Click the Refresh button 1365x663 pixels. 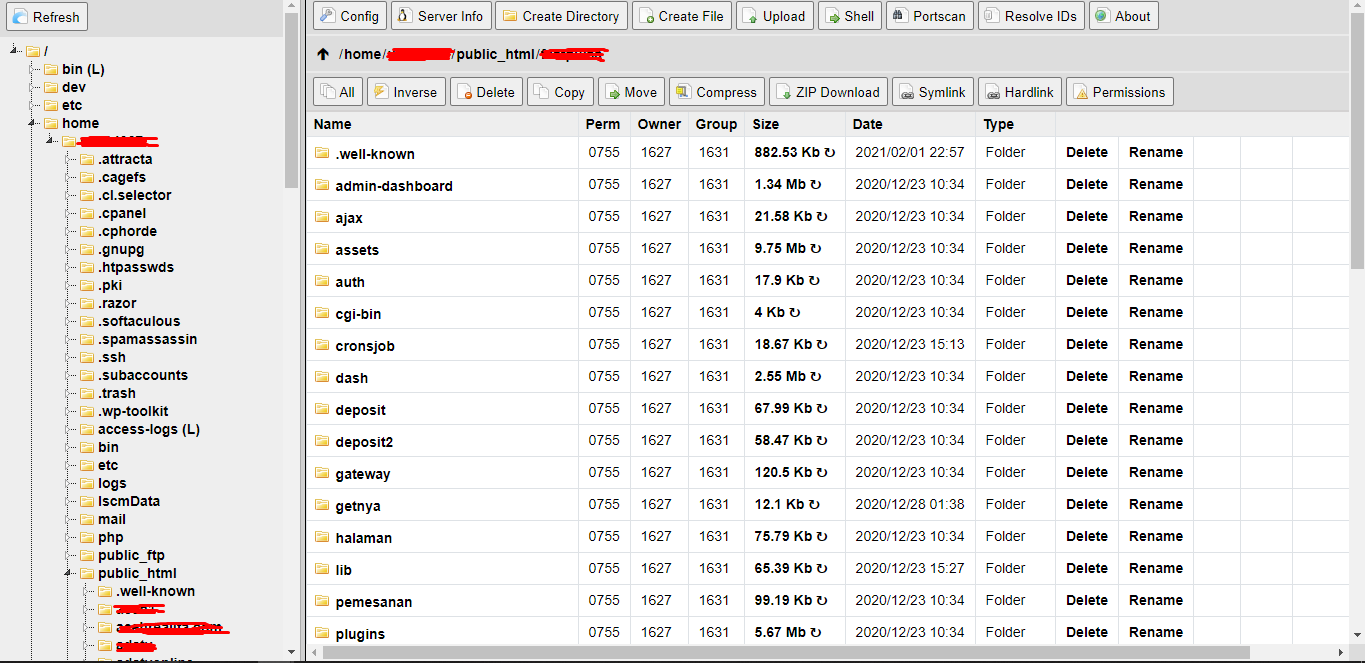(45, 17)
